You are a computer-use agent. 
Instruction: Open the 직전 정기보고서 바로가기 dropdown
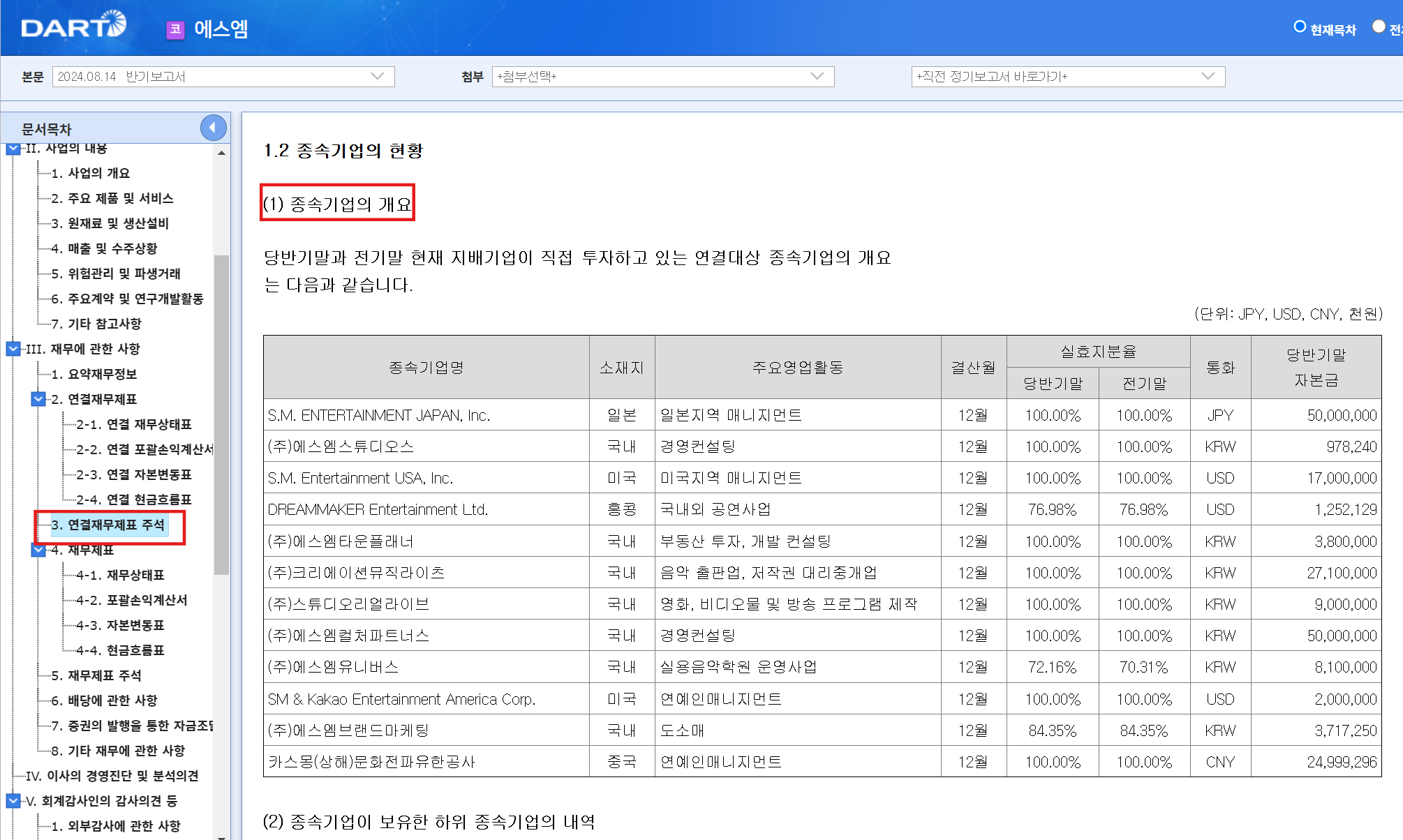click(1068, 77)
